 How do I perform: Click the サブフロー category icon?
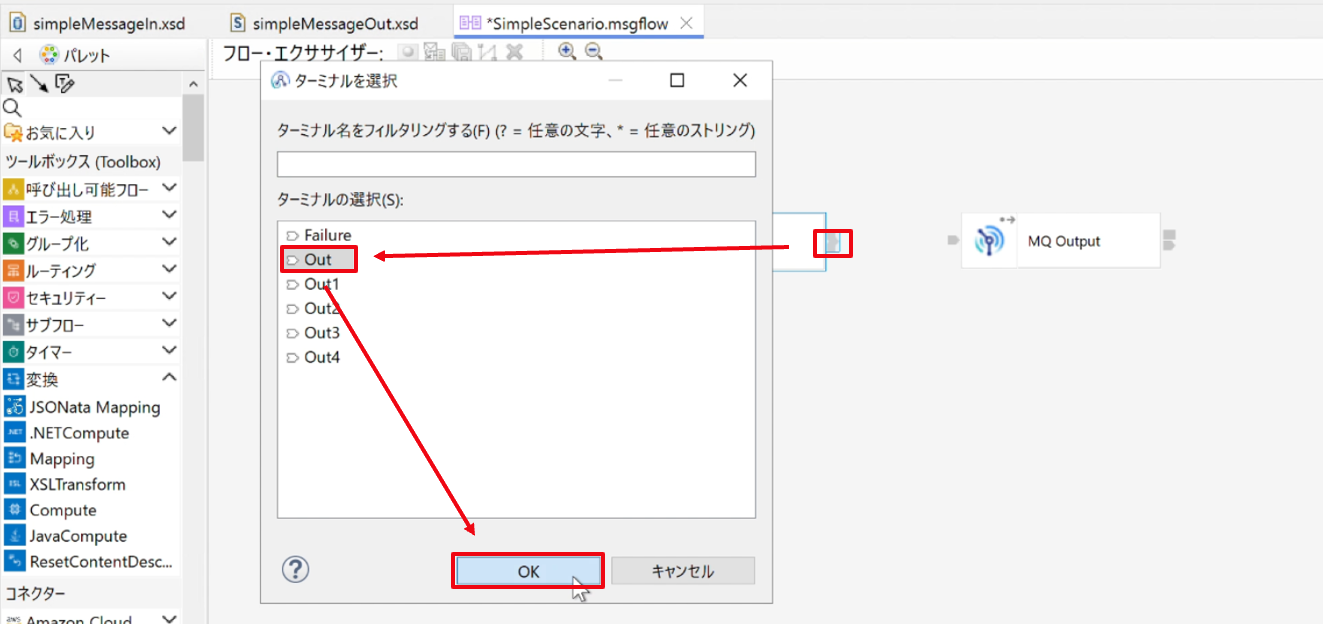pyautogui.click(x=13, y=325)
